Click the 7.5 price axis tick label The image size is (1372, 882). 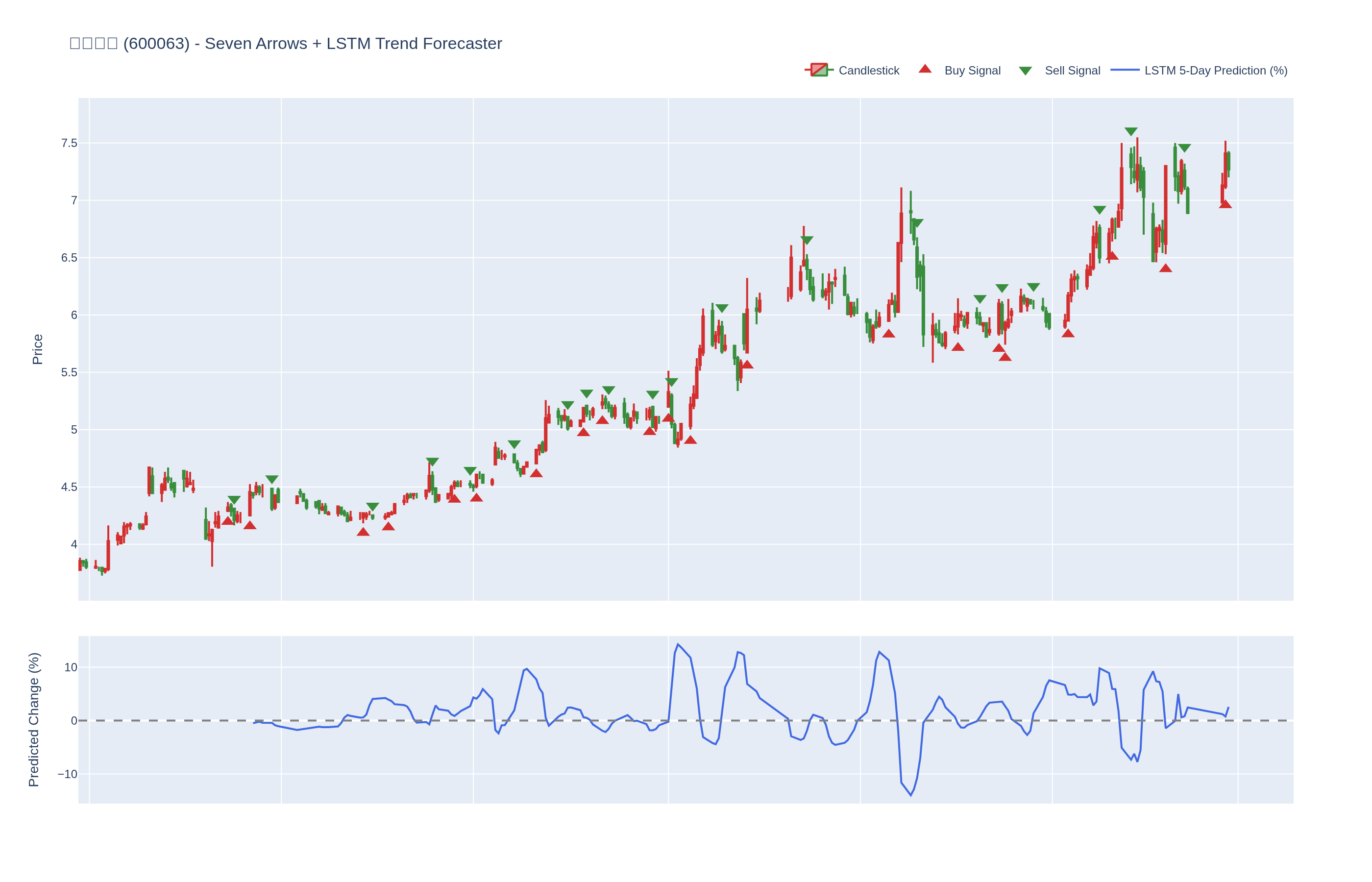click(69, 143)
